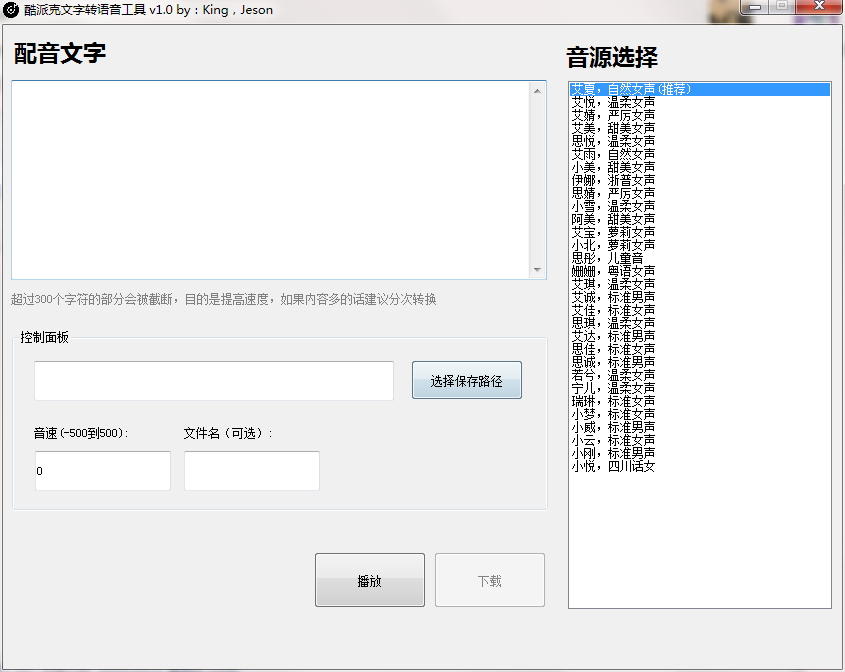
Task: Click the app icon in the title bar
Action: [x=12, y=10]
